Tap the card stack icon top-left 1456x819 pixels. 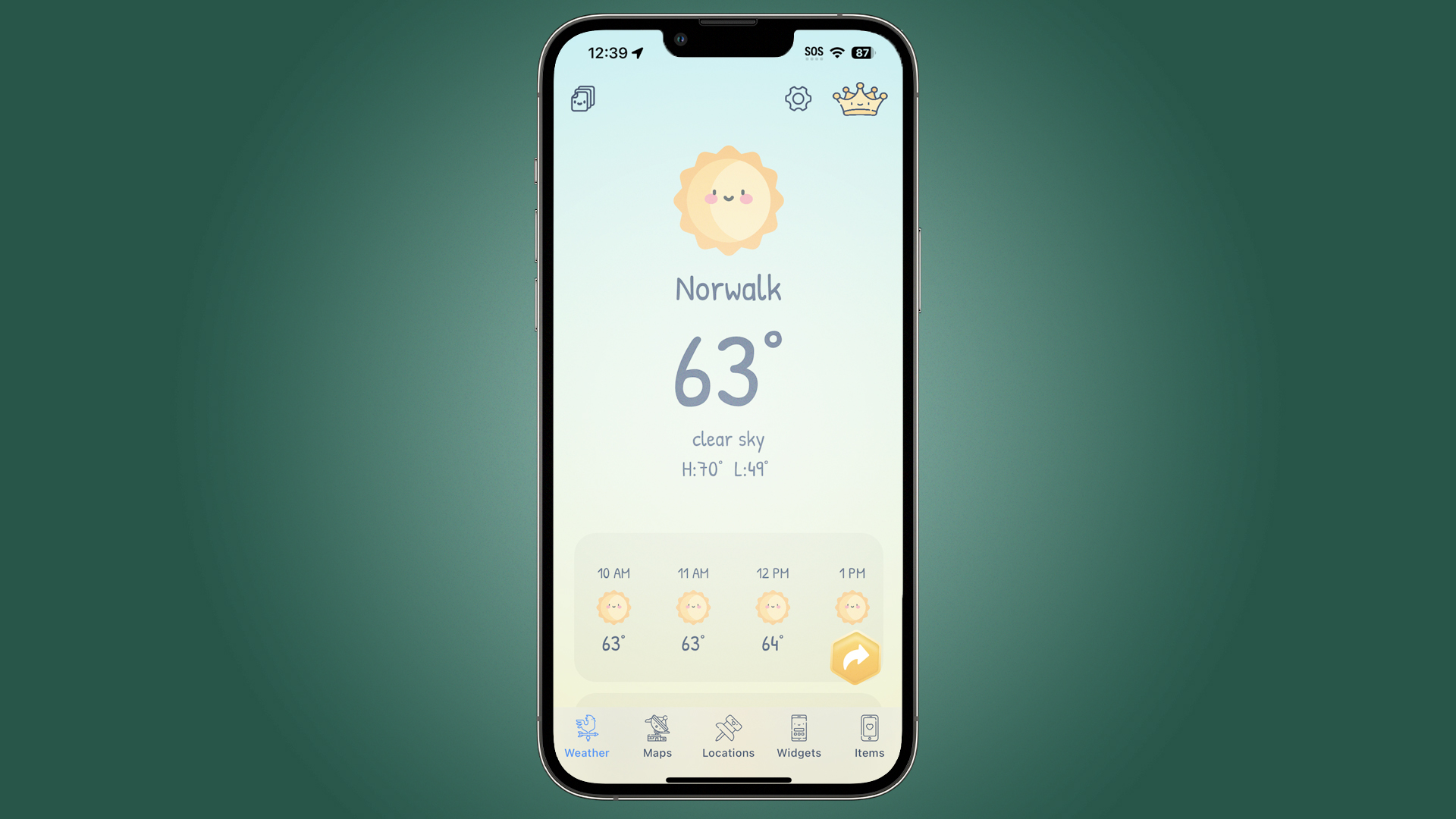pos(585,97)
